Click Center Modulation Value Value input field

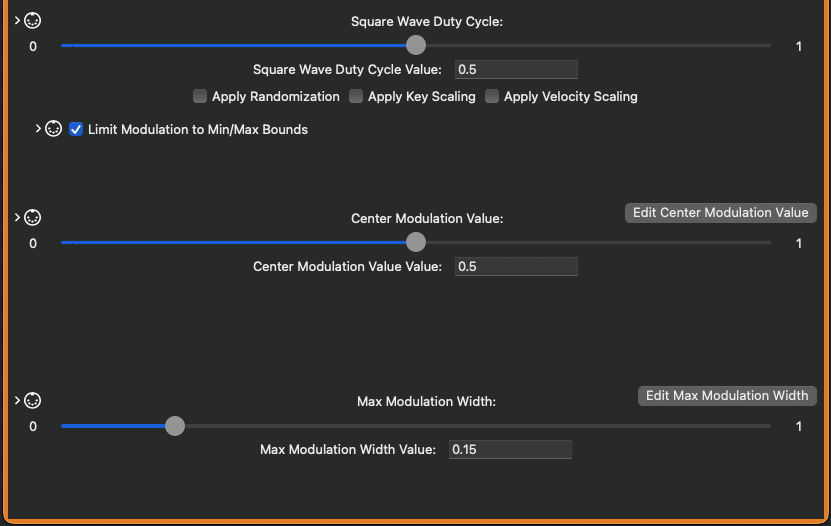pyautogui.click(x=516, y=267)
